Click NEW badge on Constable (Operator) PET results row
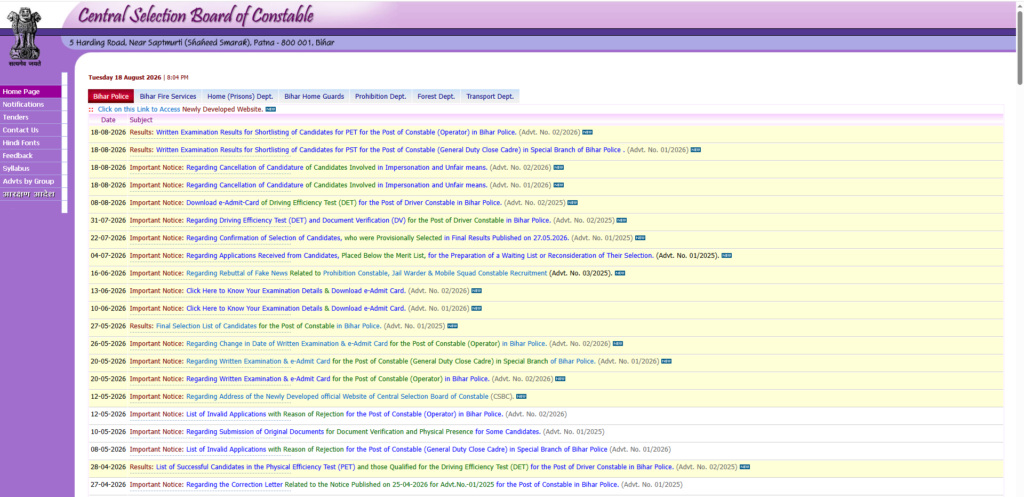 pyautogui.click(x=587, y=132)
